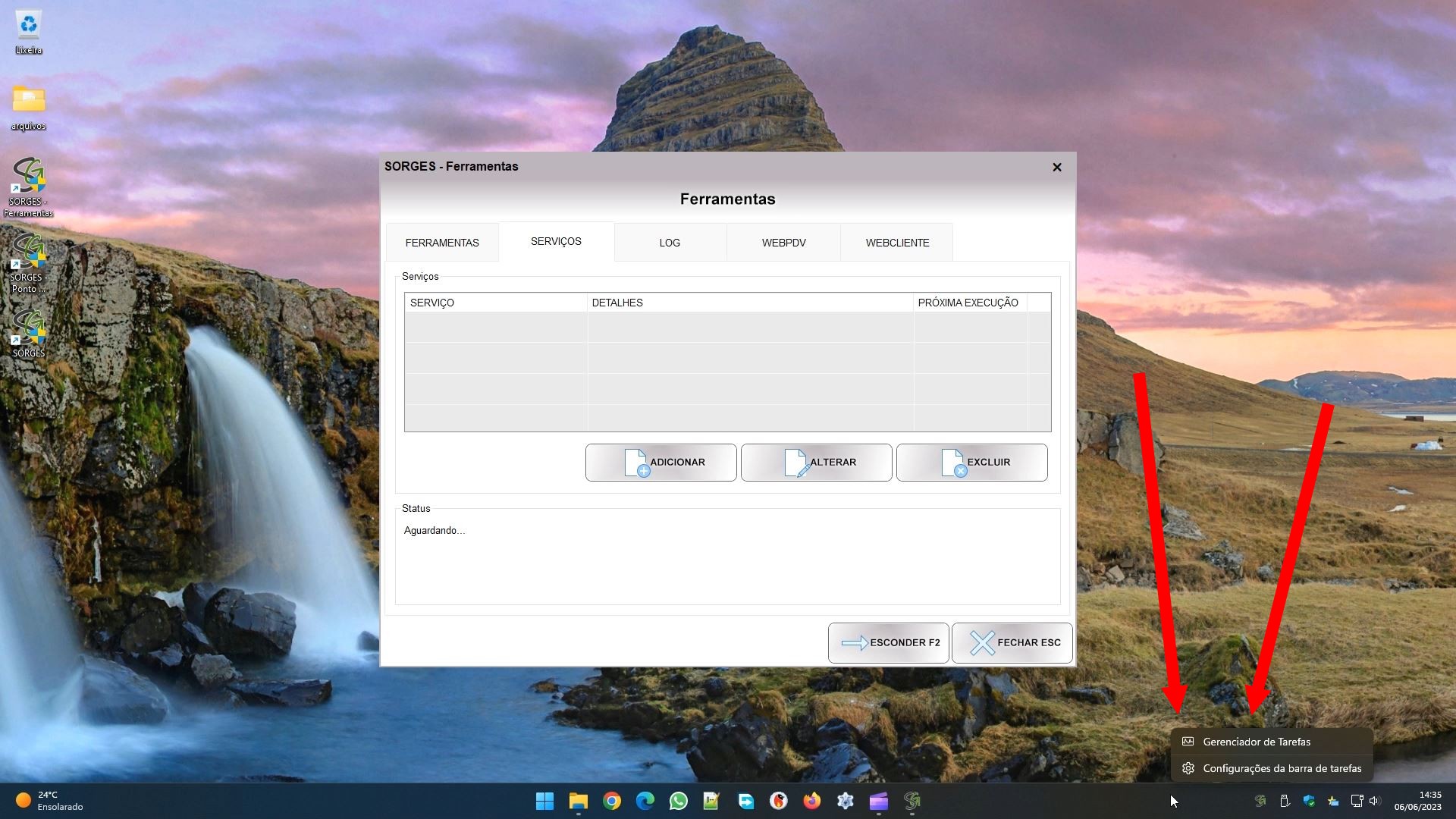1456x819 pixels.
Task: Click Windows Security shield tray icon
Action: click(x=1309, y=801)
